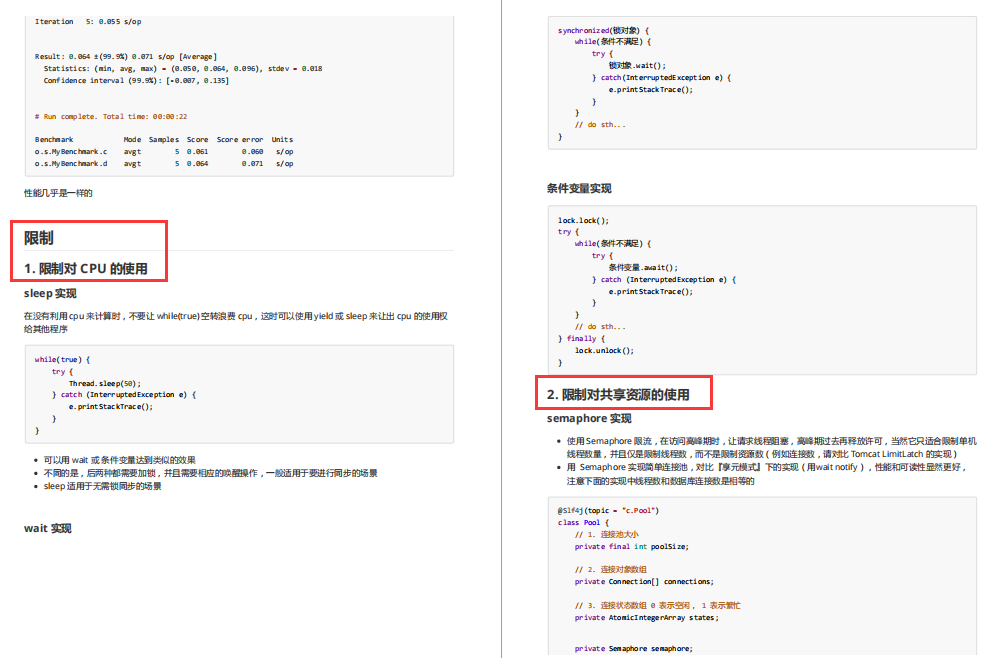The height and width of the screenshot is (658, 995).
Task: Click the bullet starting "使用 Semaphore 限流"
Action: tap(771, 447)
